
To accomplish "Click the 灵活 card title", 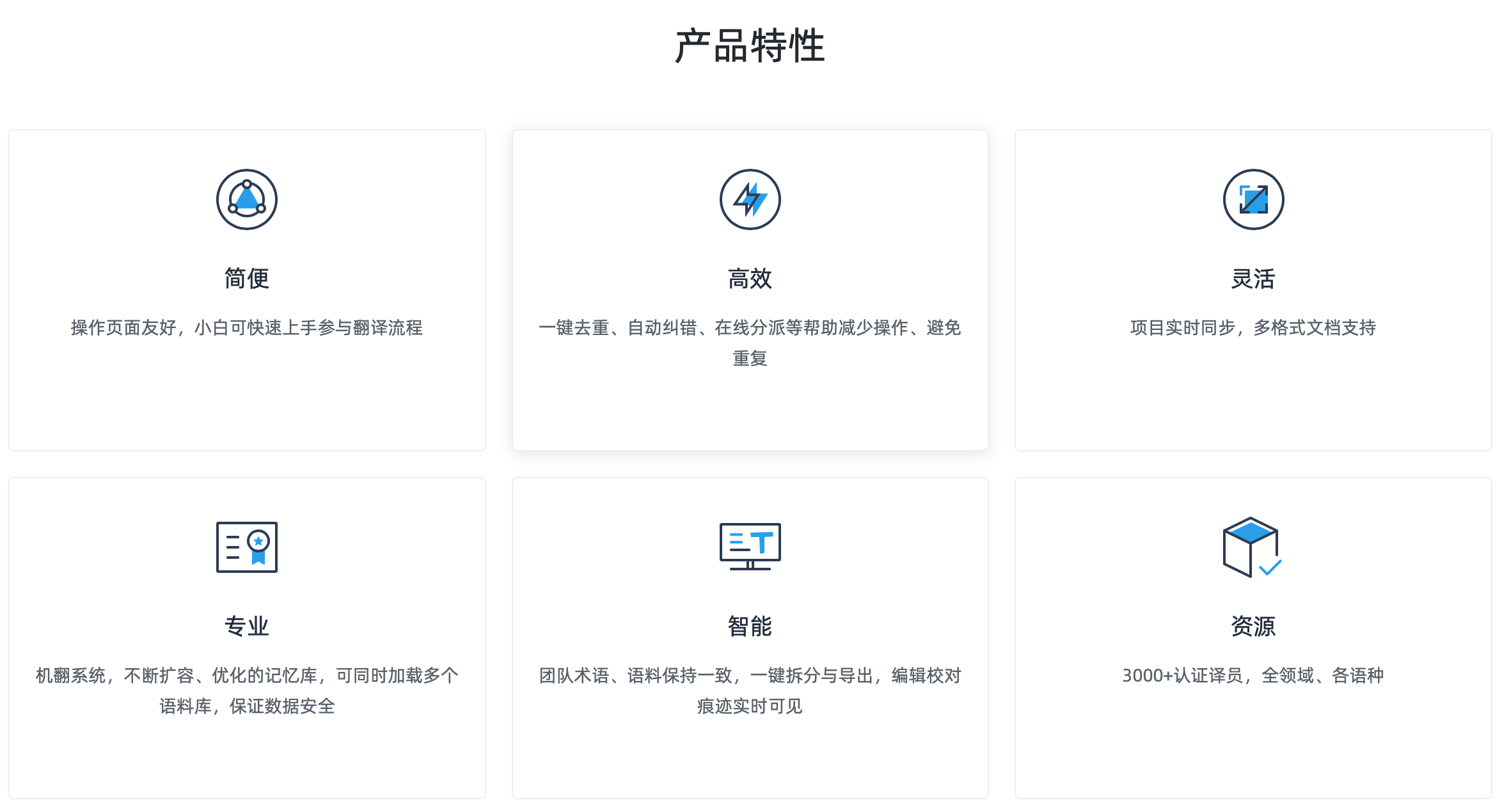I will [1254, 279].
